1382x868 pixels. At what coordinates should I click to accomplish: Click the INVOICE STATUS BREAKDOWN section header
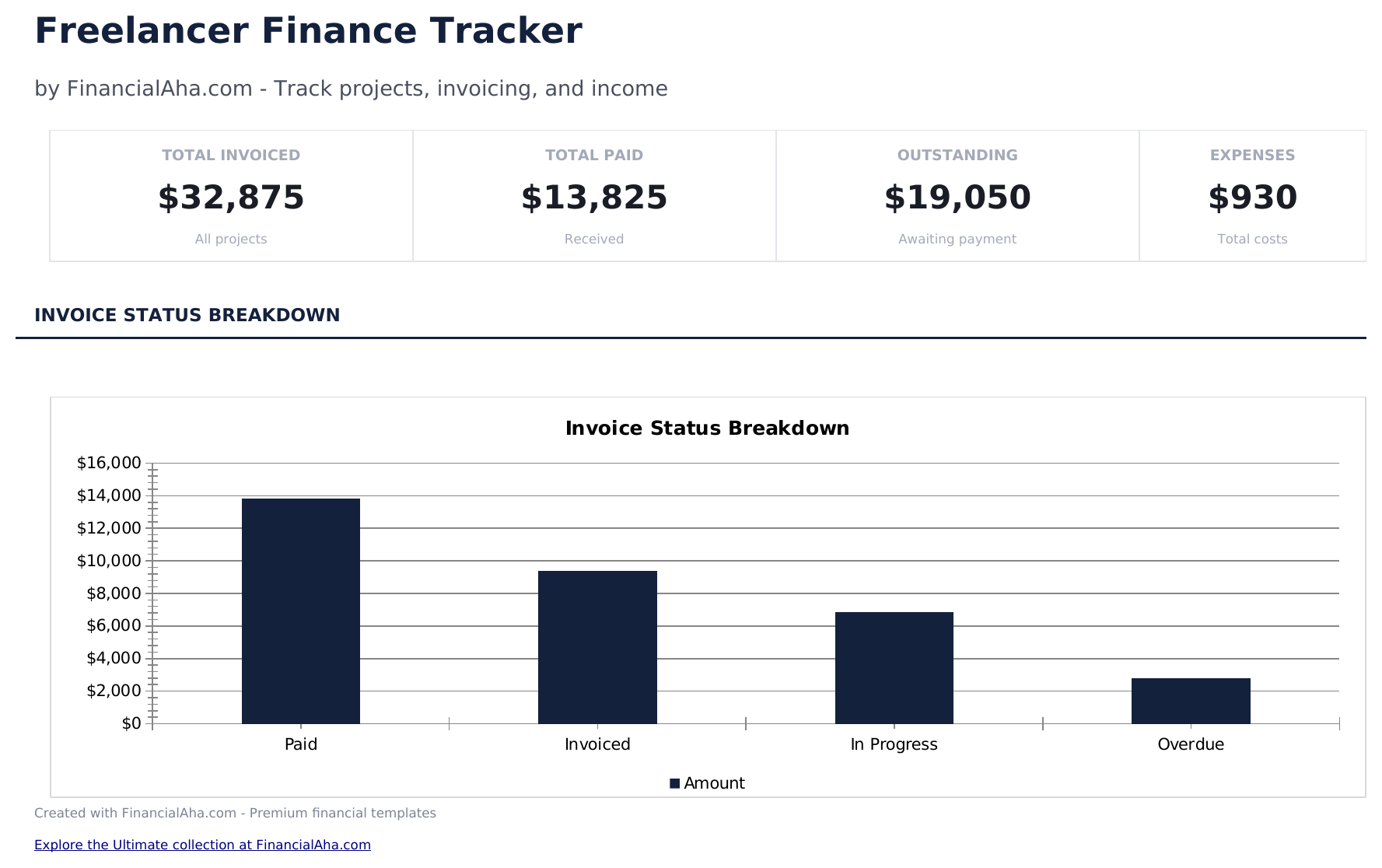(x=187, y=315)
